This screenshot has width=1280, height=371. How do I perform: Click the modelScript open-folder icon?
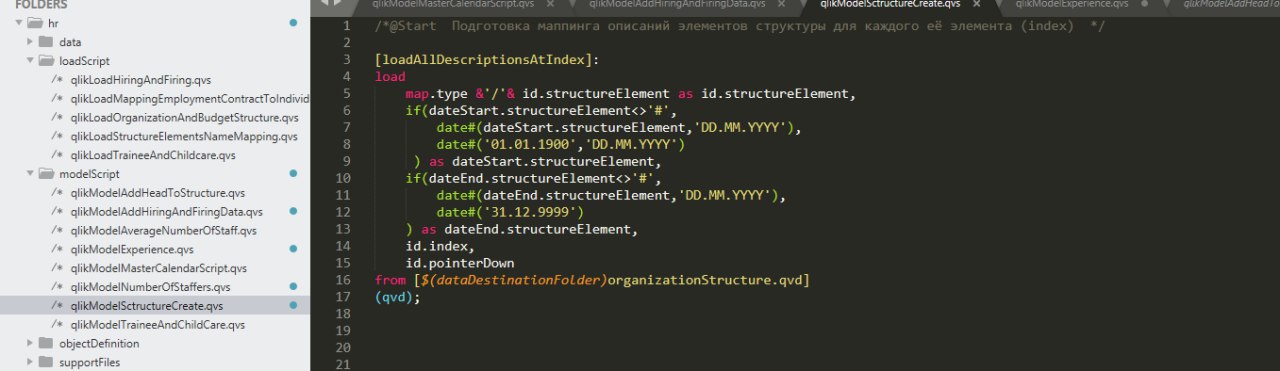click(x=46, y=174)
